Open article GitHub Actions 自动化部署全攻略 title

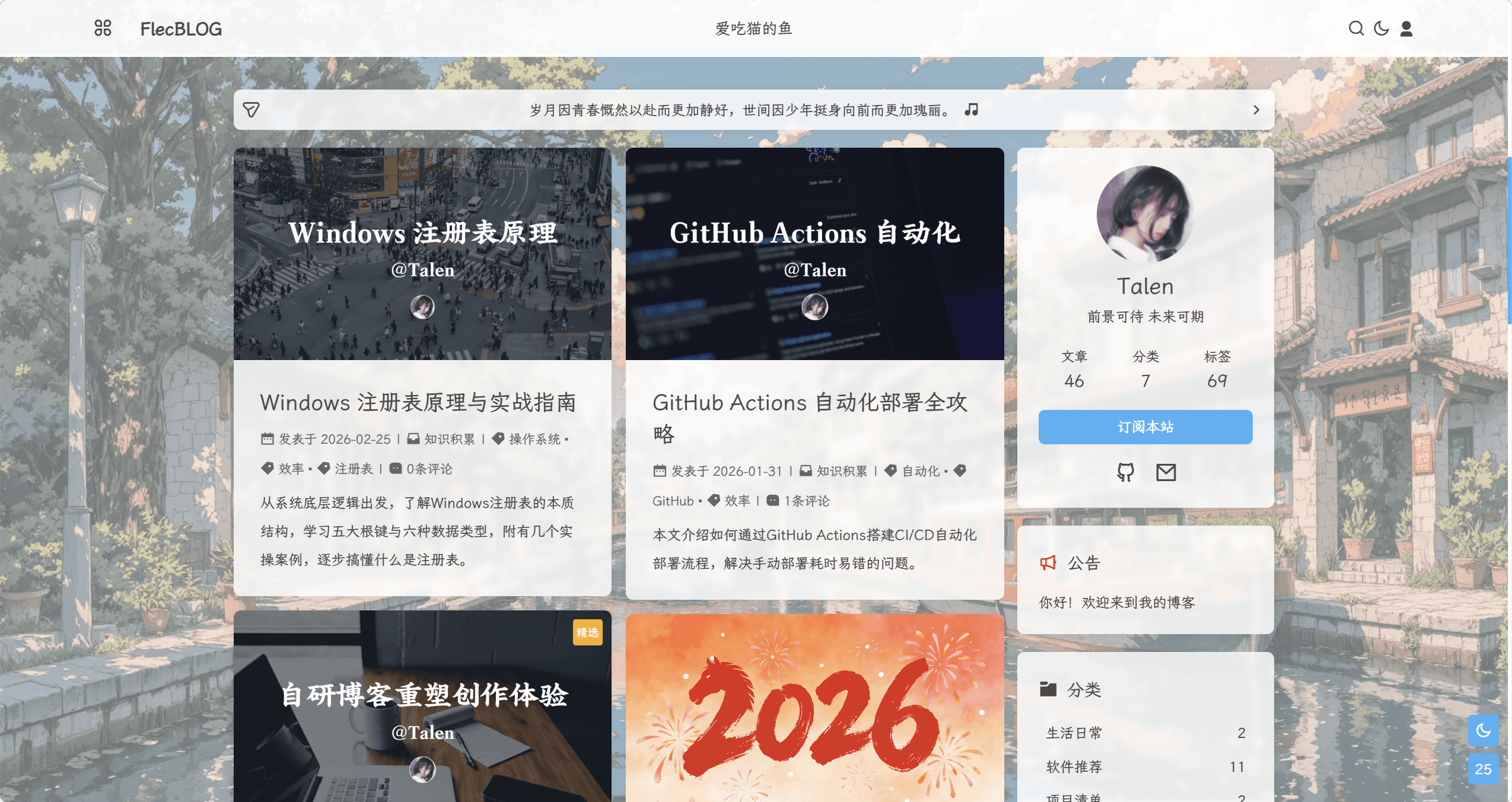(x=810, y=418)
